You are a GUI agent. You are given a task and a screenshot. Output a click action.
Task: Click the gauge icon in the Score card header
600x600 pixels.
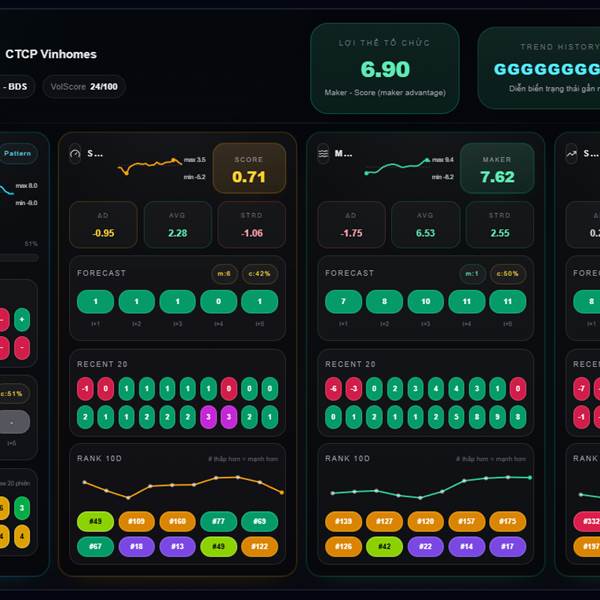click(x=75, y=153)
